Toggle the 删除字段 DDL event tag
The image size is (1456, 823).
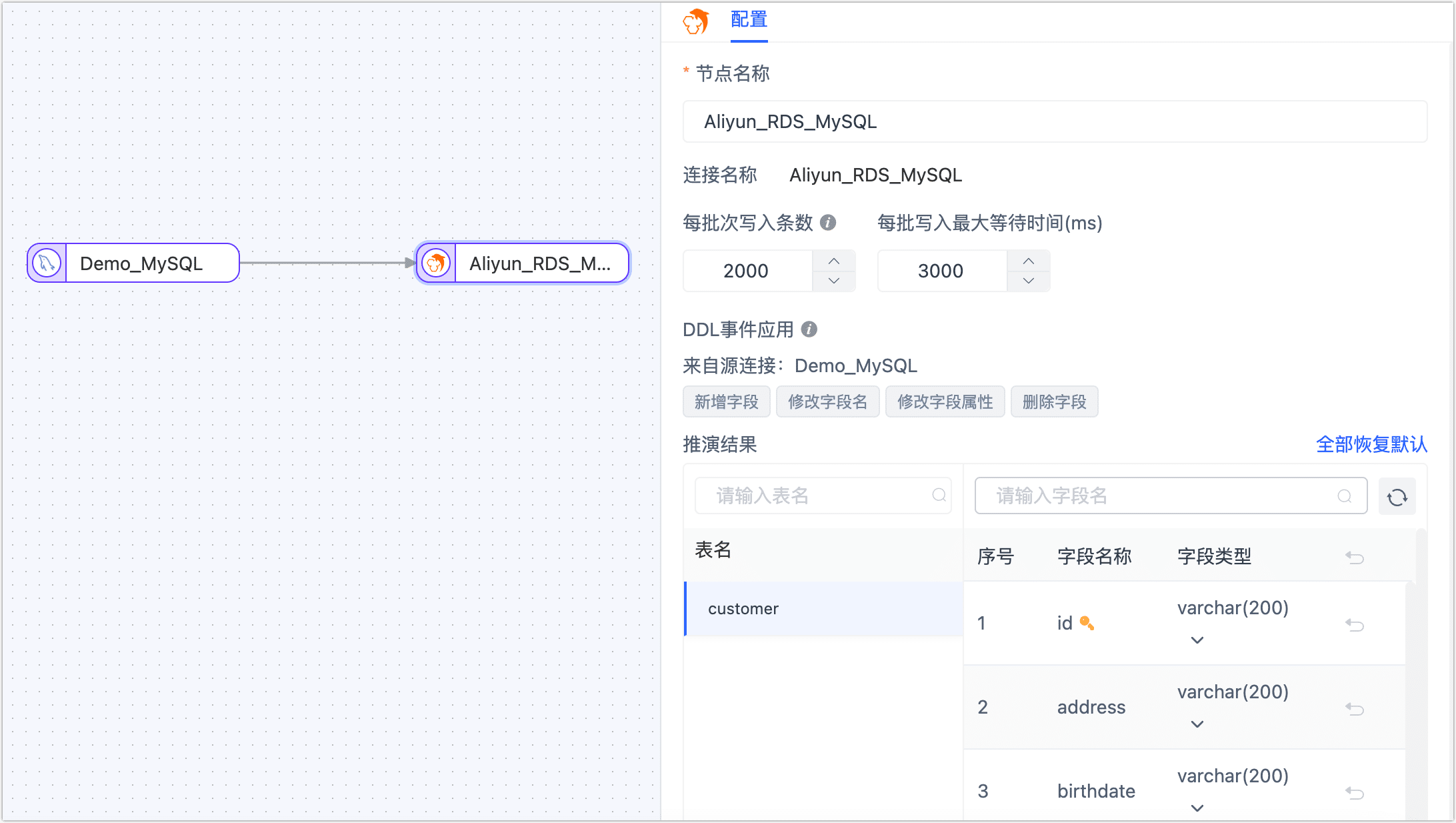[1054, 402]
